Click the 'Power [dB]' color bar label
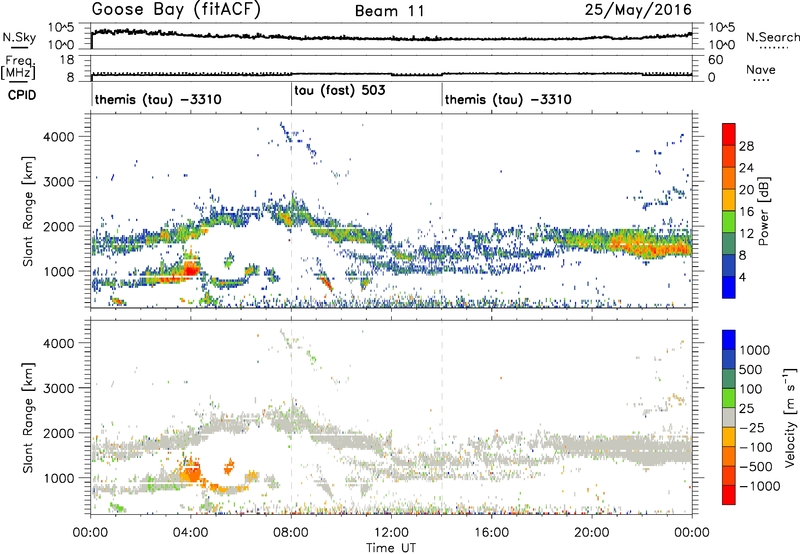Viewport: 800px width, 554px height. click(763, 211)
